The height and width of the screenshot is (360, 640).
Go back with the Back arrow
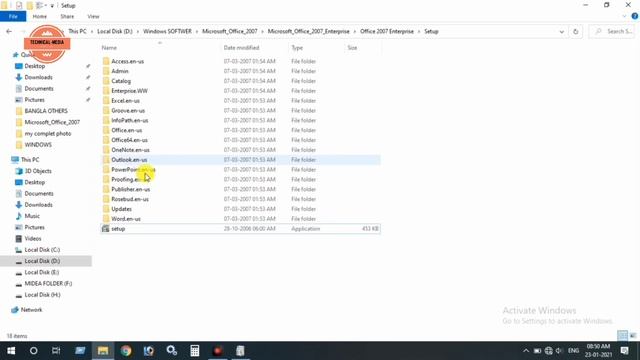point(9,31)
